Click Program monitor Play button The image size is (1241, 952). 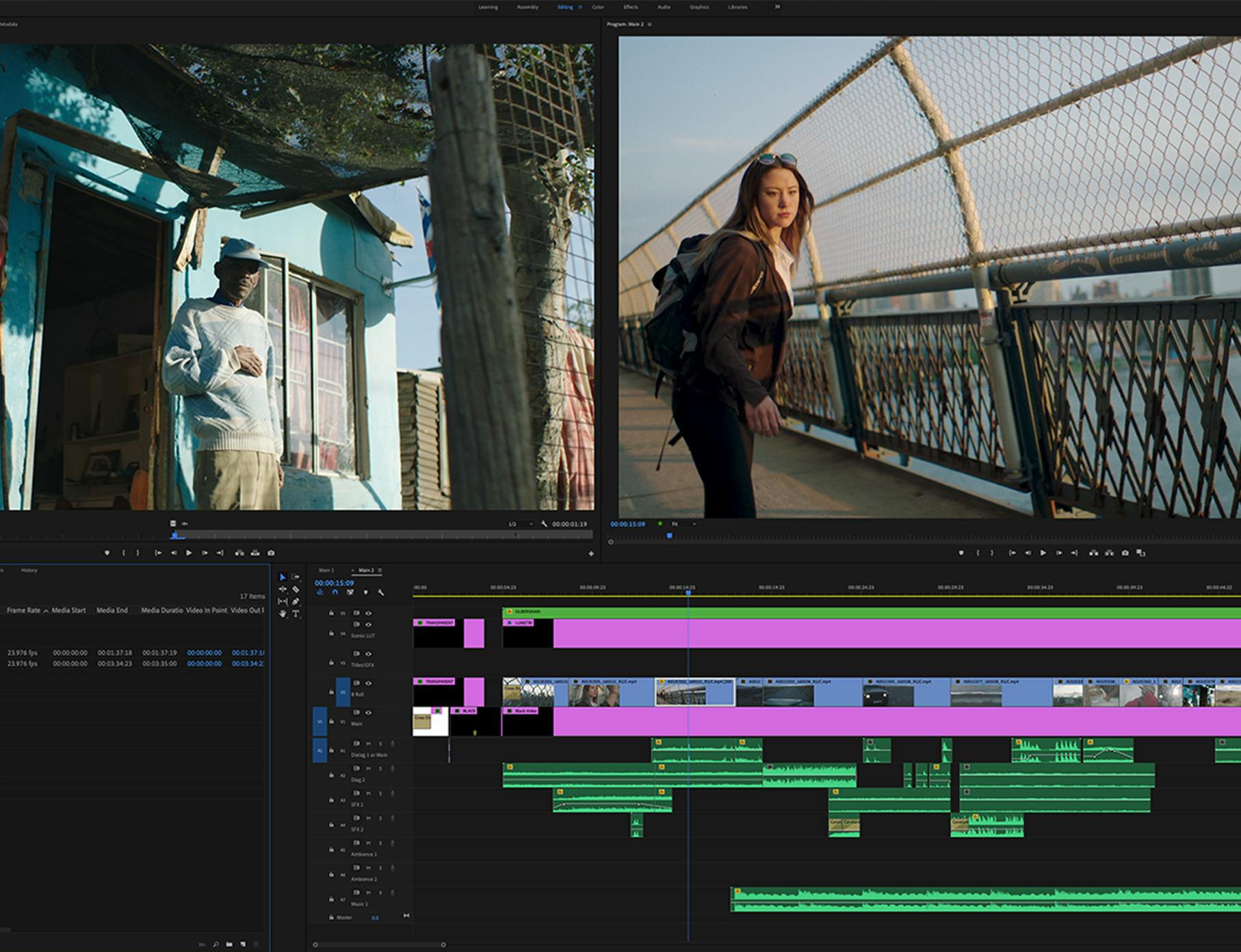pos(1043,553)
